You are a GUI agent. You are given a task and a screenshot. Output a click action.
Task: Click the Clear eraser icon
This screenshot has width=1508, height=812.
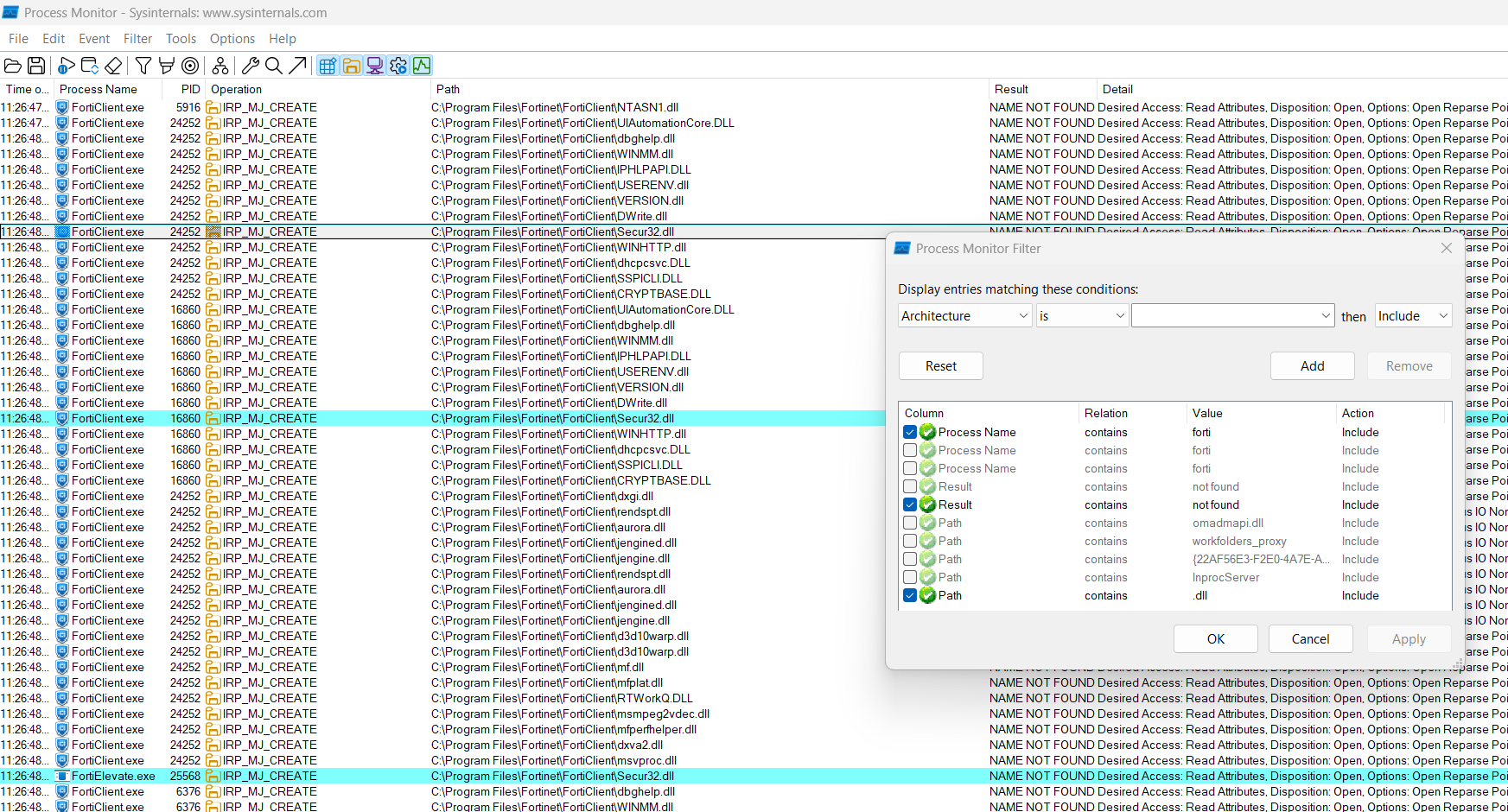pos(113,66)
